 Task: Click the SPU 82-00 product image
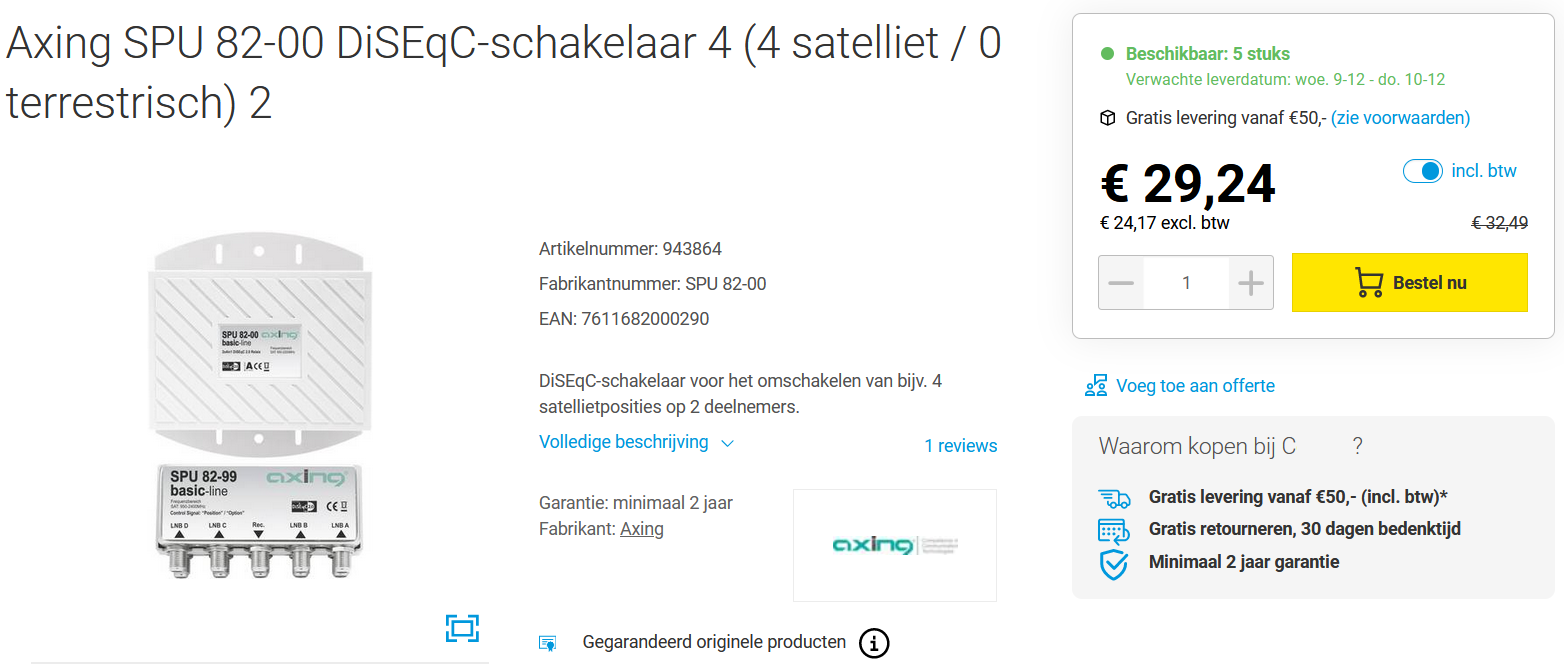pyautogui.click(x=258, y=409)
